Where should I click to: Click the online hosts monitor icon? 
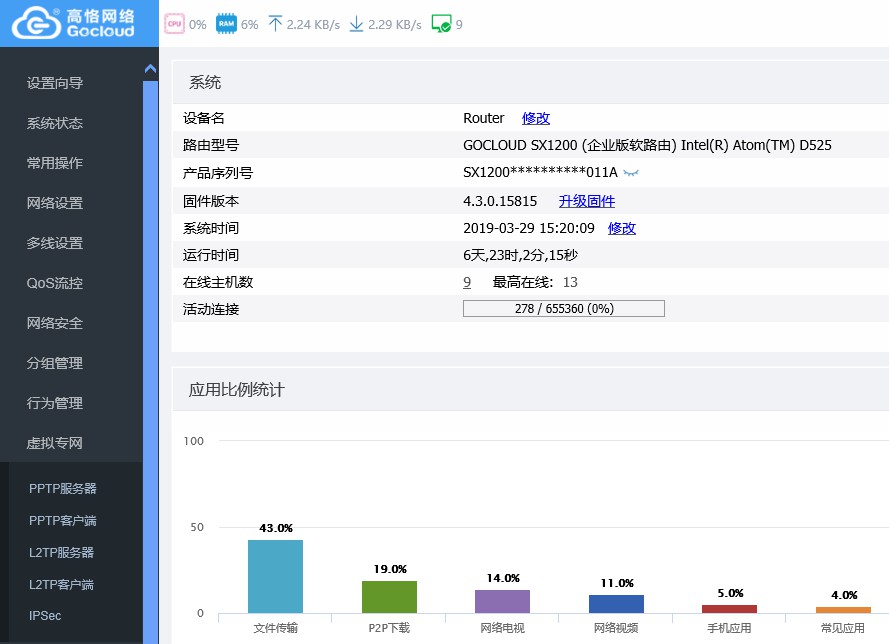click(441, 24)
